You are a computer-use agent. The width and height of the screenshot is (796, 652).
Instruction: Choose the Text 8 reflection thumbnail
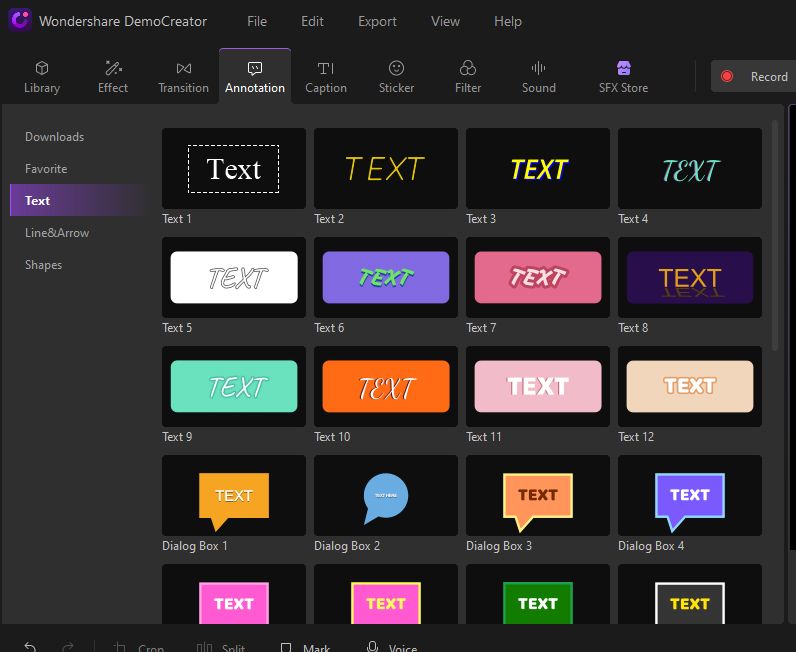click(x=689, y=277)
